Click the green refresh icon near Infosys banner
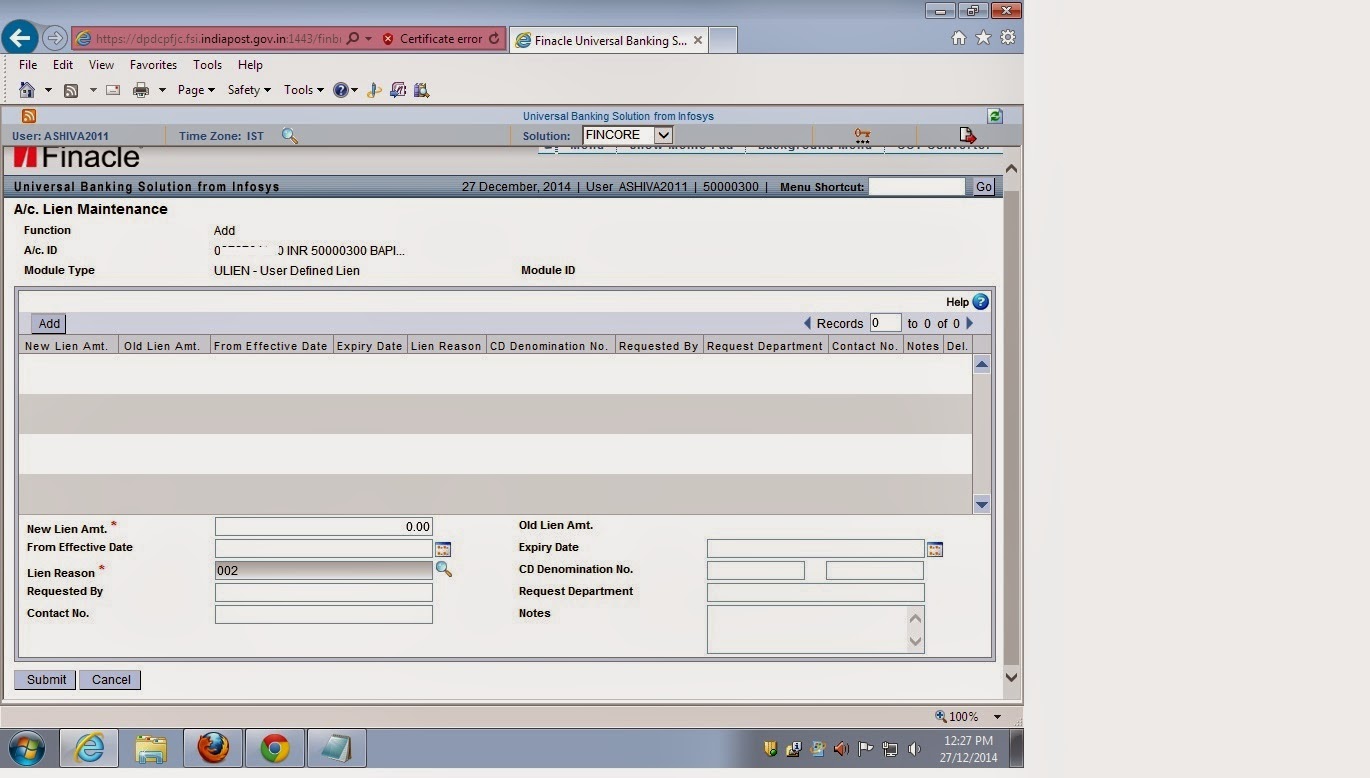Viewport: 1370px width, 778px height. (x=994, y=116)
